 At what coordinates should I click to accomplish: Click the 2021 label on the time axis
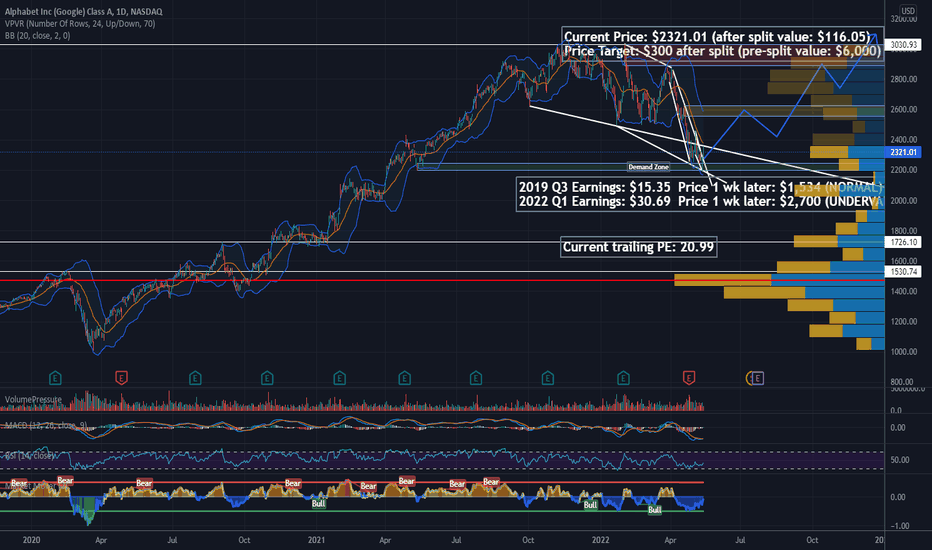point(316,540)
